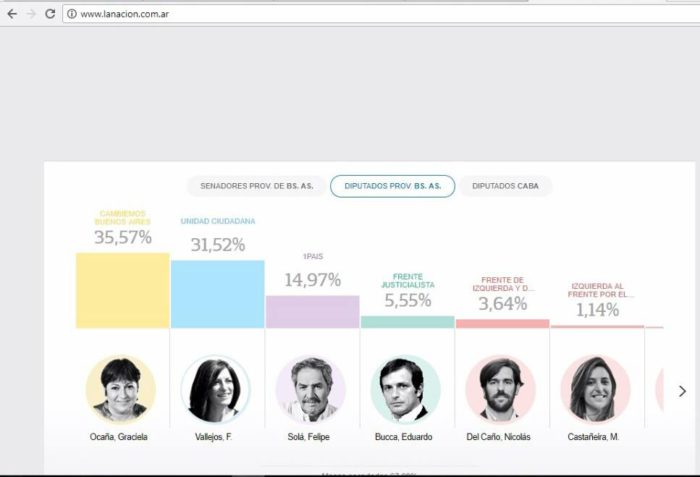
Task: Click the purple 1País results bar
Action: tap(312, 311)
